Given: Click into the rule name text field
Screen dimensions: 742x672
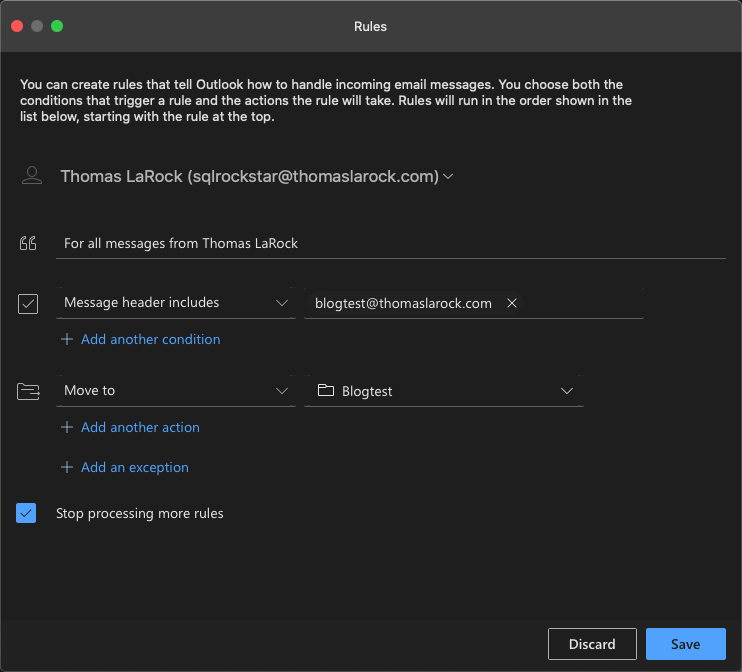Looking at the screenshot, I should [x=390, y=243].
